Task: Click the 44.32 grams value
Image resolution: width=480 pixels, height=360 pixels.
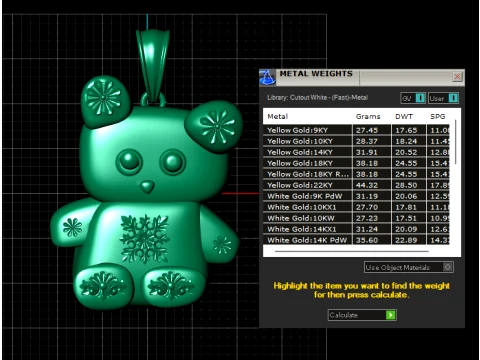Action: (x=367, y=185)
